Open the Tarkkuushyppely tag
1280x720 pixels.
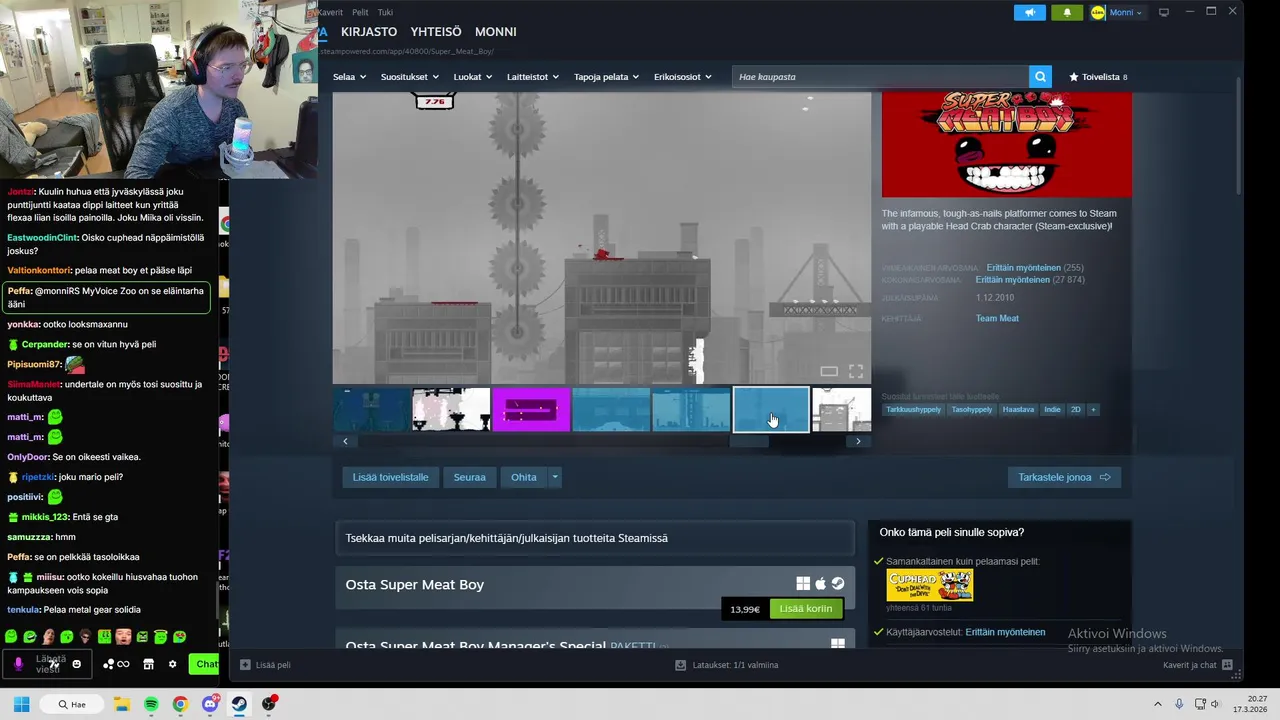point(913,409)
